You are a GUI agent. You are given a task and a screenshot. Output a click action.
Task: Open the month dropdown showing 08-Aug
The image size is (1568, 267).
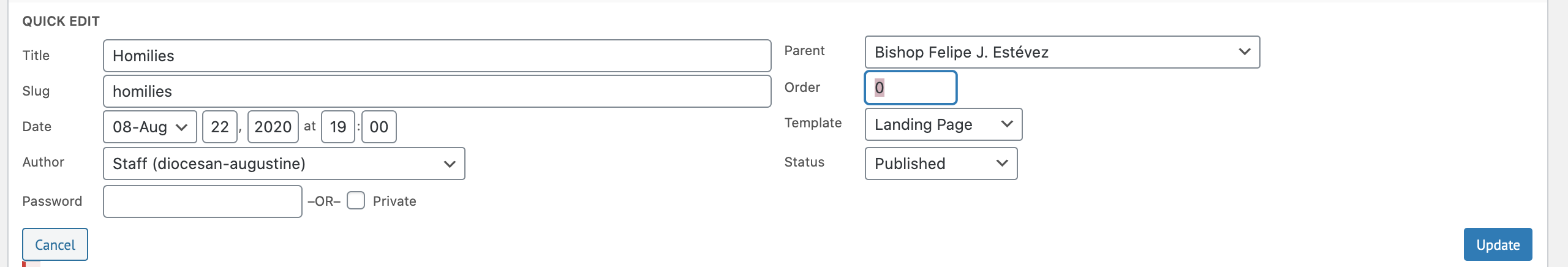[149, 127]
